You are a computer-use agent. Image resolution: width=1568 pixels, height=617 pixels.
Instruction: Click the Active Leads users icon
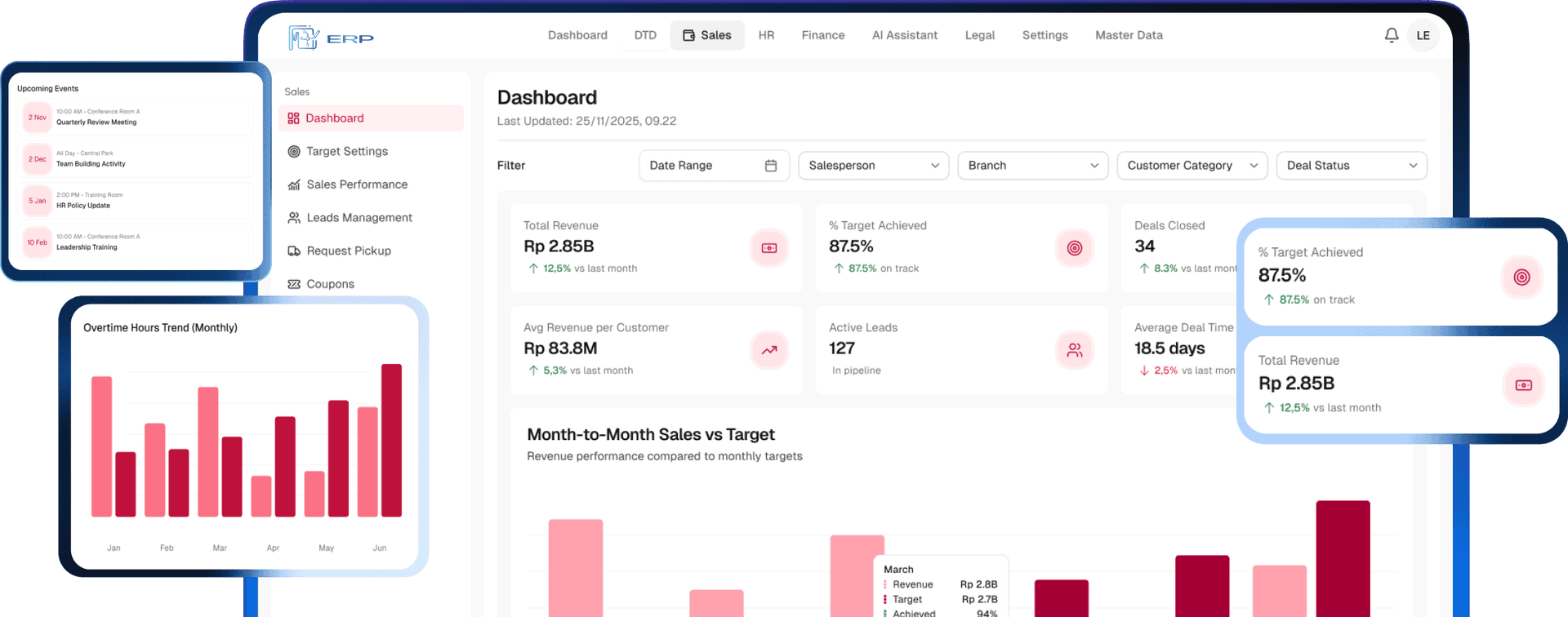click(1075, 350)
